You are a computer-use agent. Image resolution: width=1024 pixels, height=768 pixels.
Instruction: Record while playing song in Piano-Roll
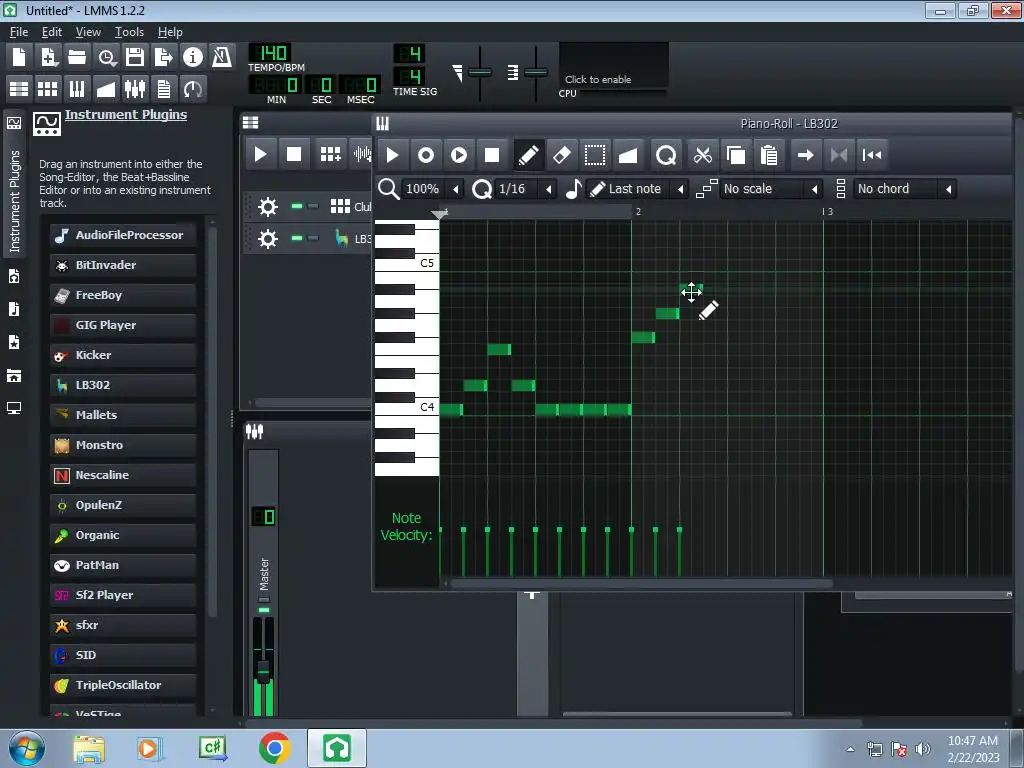(459, 155)
